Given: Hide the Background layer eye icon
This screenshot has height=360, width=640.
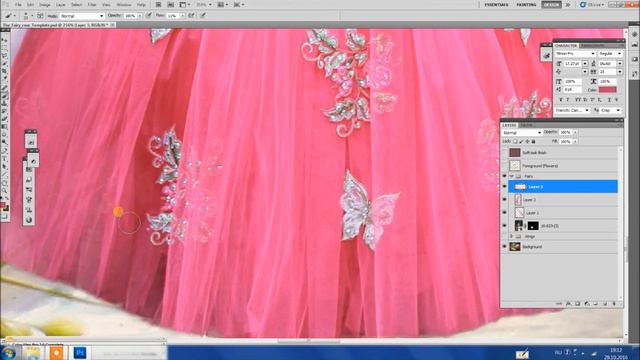Looking at the screenshot, I should (x=504, y=247).
